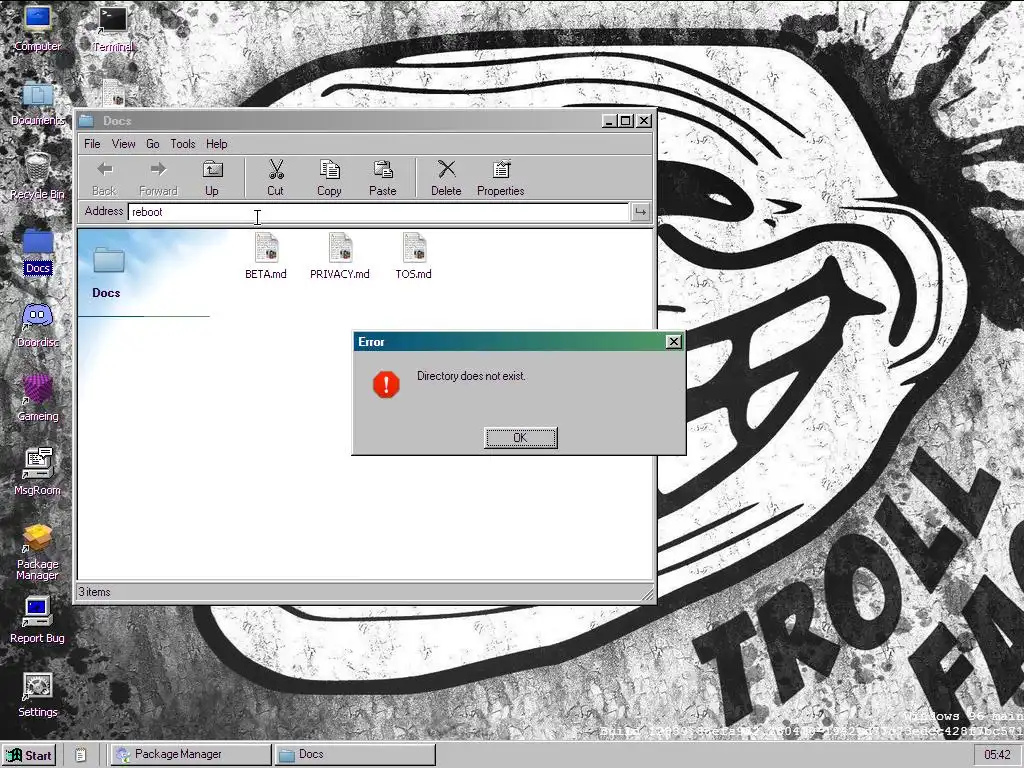Select the PRIVACY.md file

pos(340,256)
